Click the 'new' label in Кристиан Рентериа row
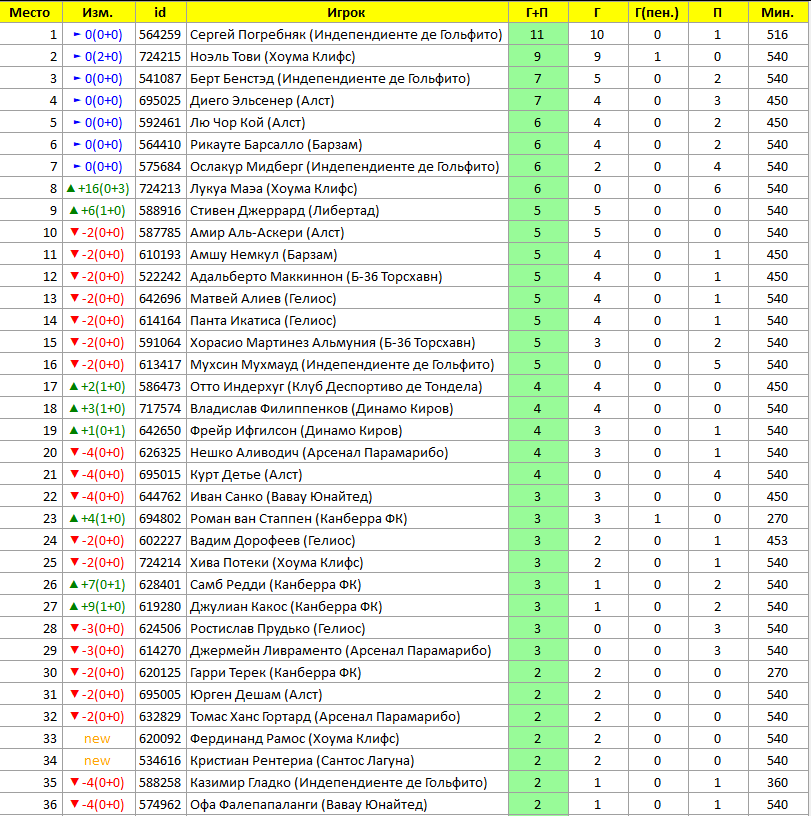The height and width of the screenshot is (816, 811). (97, 760)
